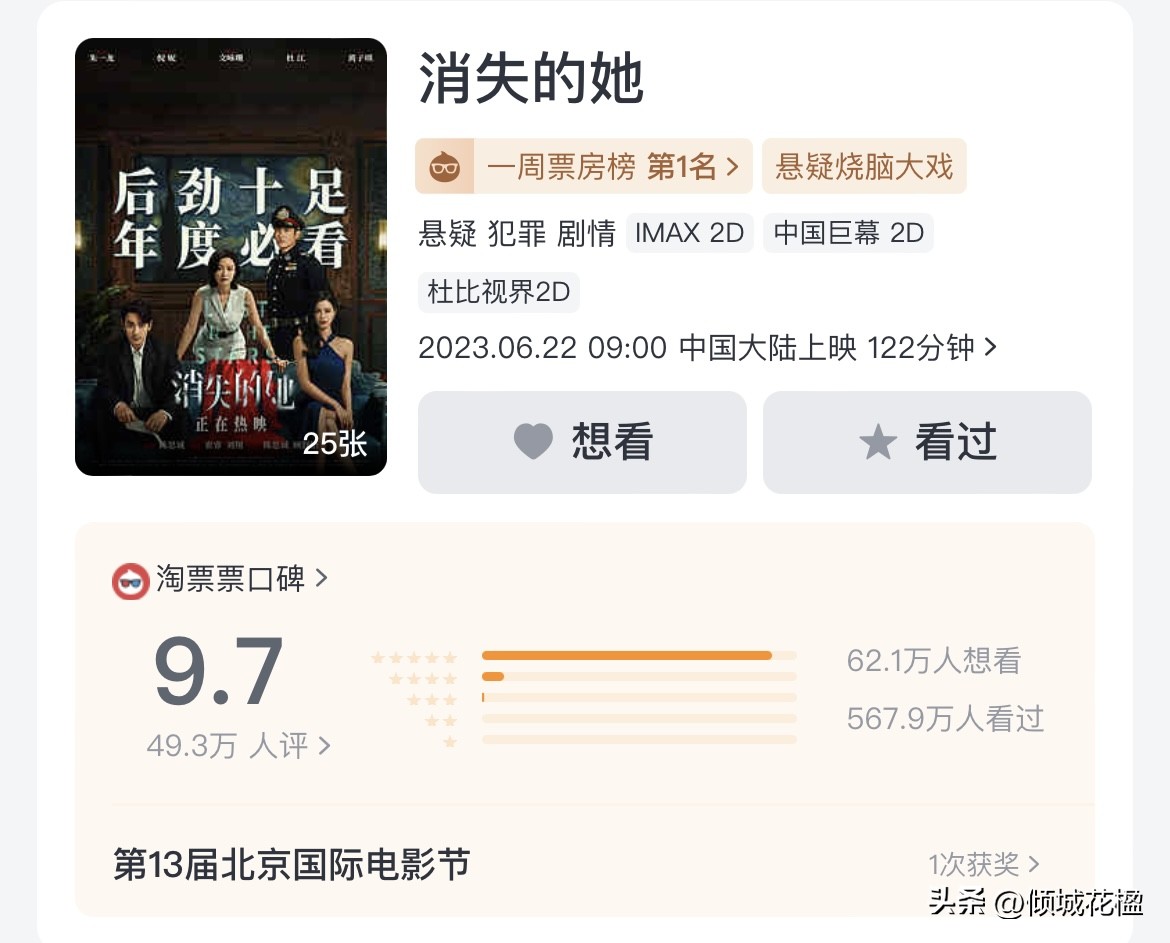This screenshot has width=1170, height=943.
Task: Click the IMAX 2D format tag
Action: click(x=689, y=232)
